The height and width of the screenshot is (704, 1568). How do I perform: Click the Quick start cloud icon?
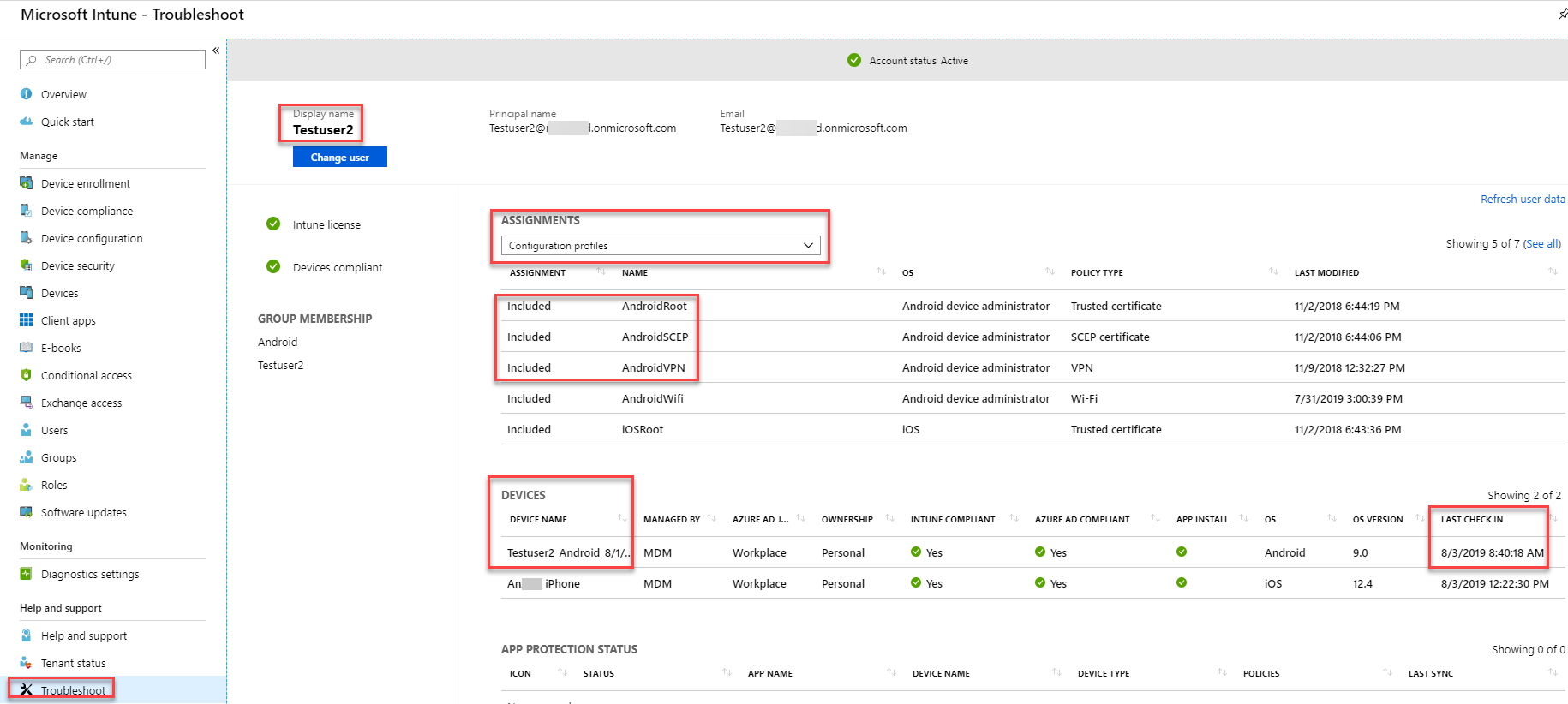click(x=27, y=122)
